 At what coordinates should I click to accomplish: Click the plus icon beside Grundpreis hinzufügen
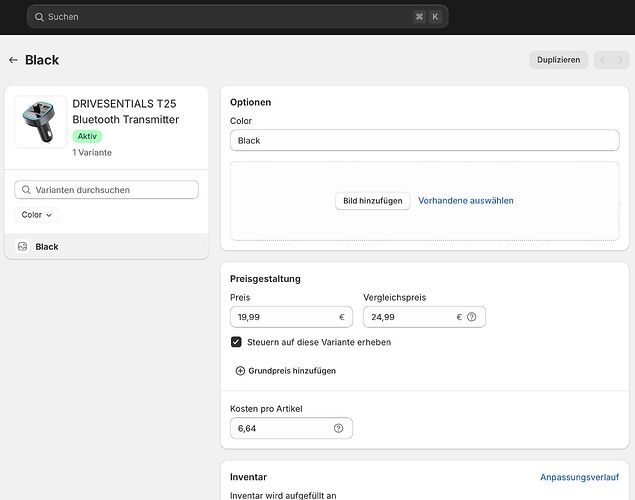click(240, 370)
